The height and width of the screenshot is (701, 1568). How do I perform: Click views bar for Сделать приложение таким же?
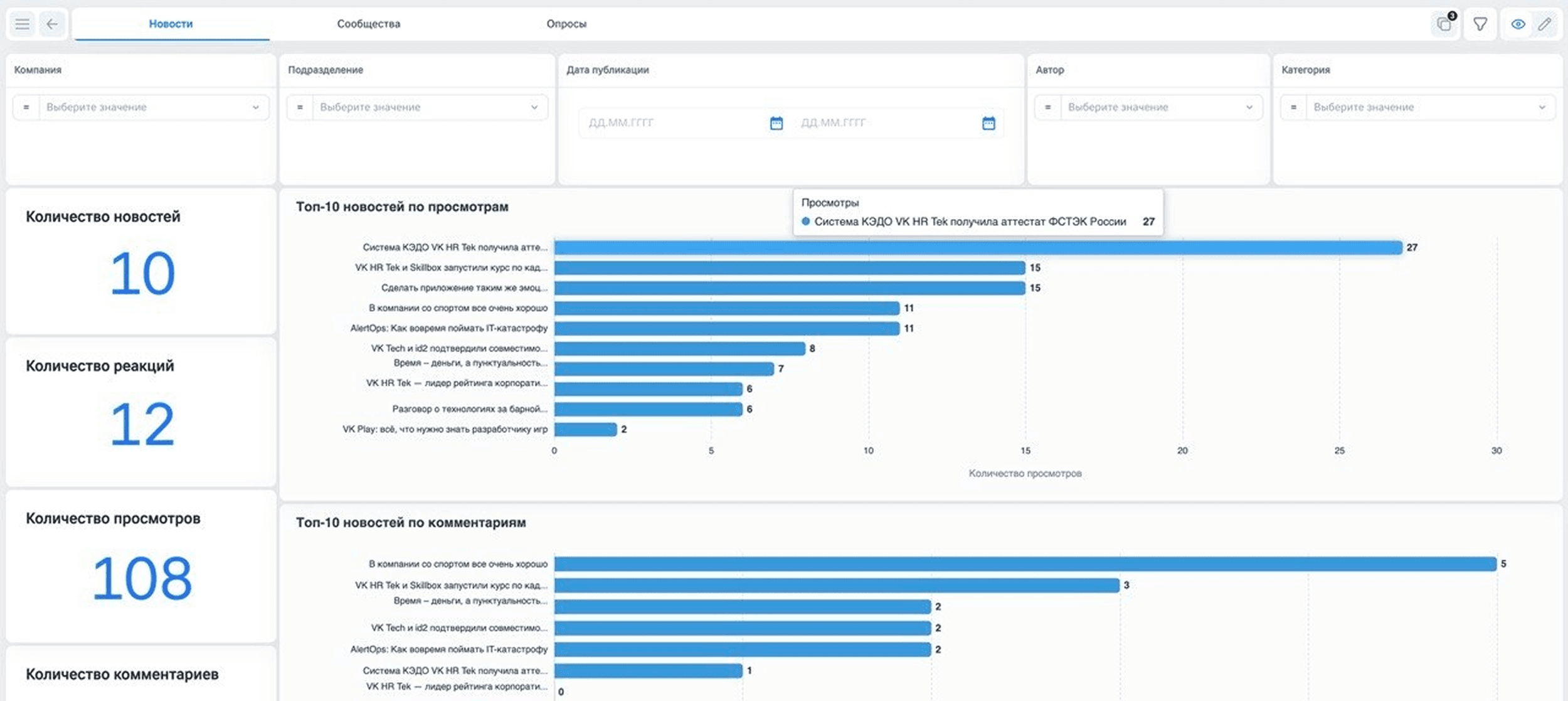pos(790,288)
